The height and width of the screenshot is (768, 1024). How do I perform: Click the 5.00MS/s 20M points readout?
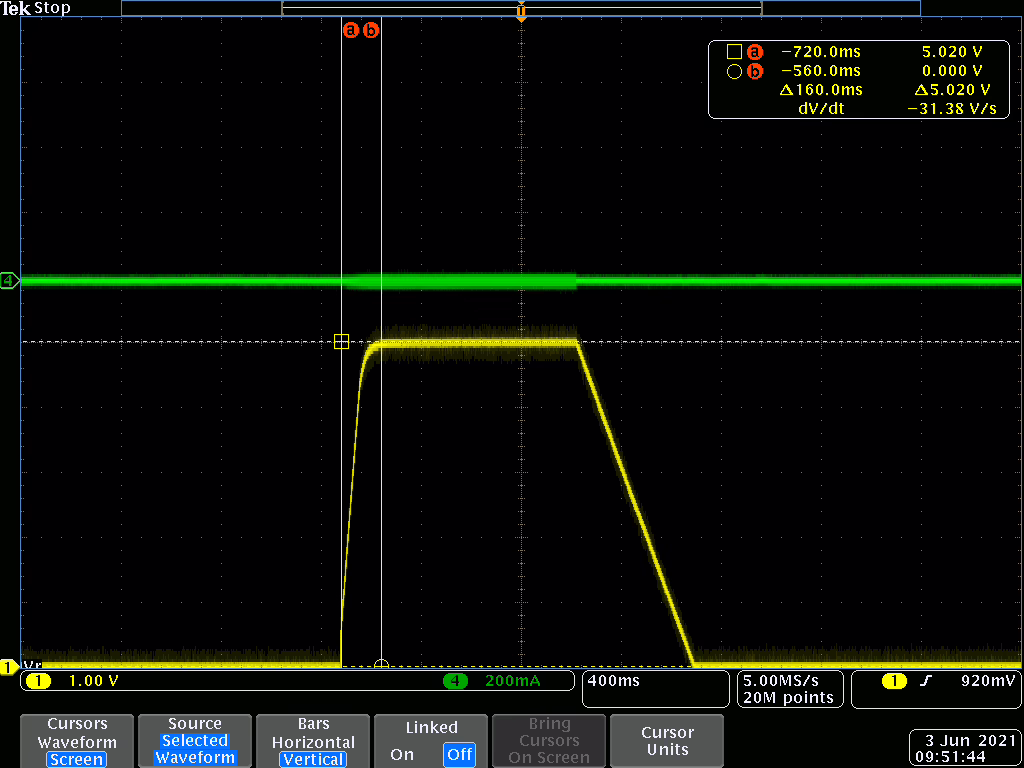pos(788,689)
